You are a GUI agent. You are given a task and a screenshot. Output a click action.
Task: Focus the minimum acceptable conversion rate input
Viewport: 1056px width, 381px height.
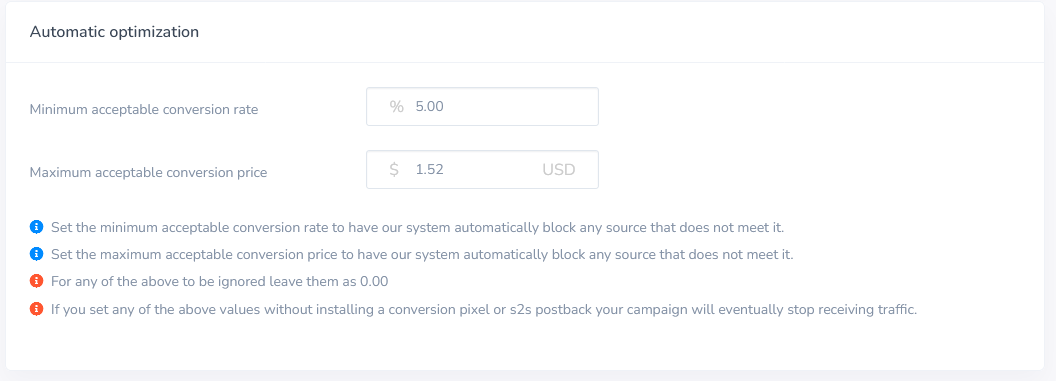point(482,106)
